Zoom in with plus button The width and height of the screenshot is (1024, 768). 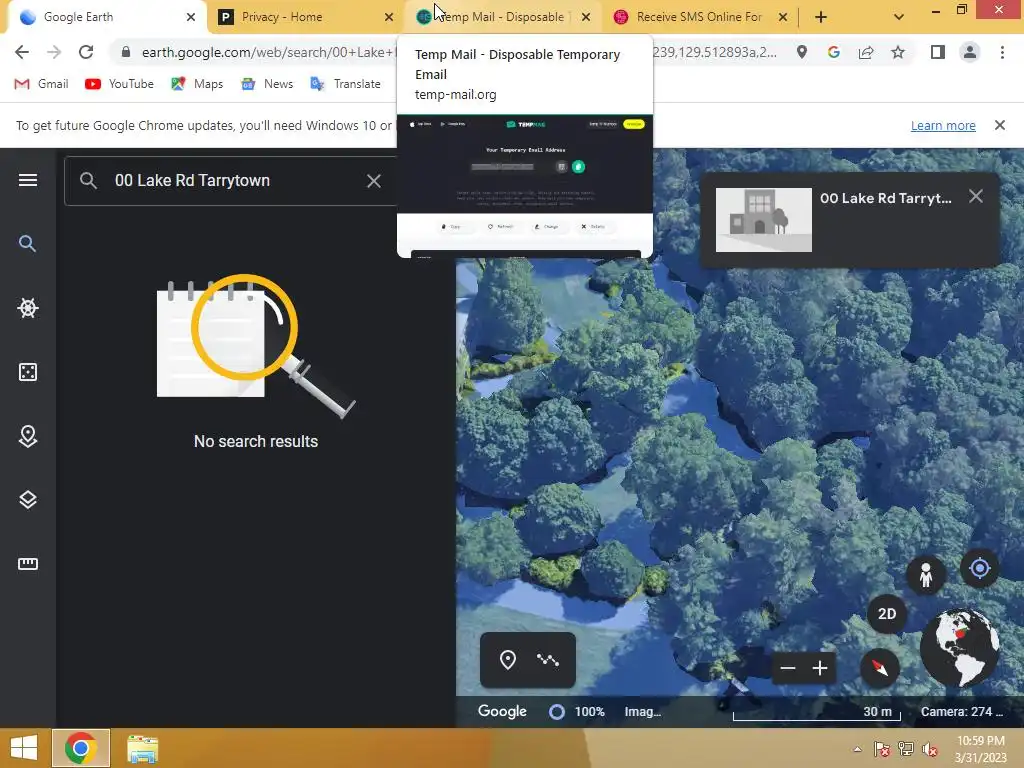(x=820, y=668)
